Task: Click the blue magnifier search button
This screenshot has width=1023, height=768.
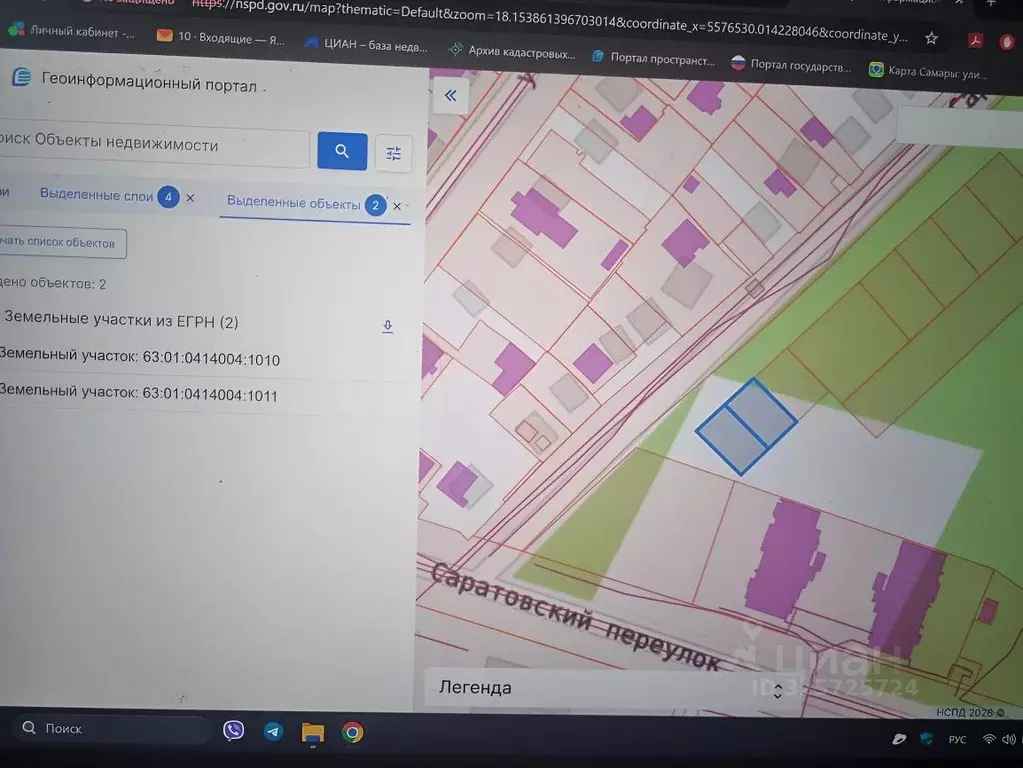Action: [342, 151]
